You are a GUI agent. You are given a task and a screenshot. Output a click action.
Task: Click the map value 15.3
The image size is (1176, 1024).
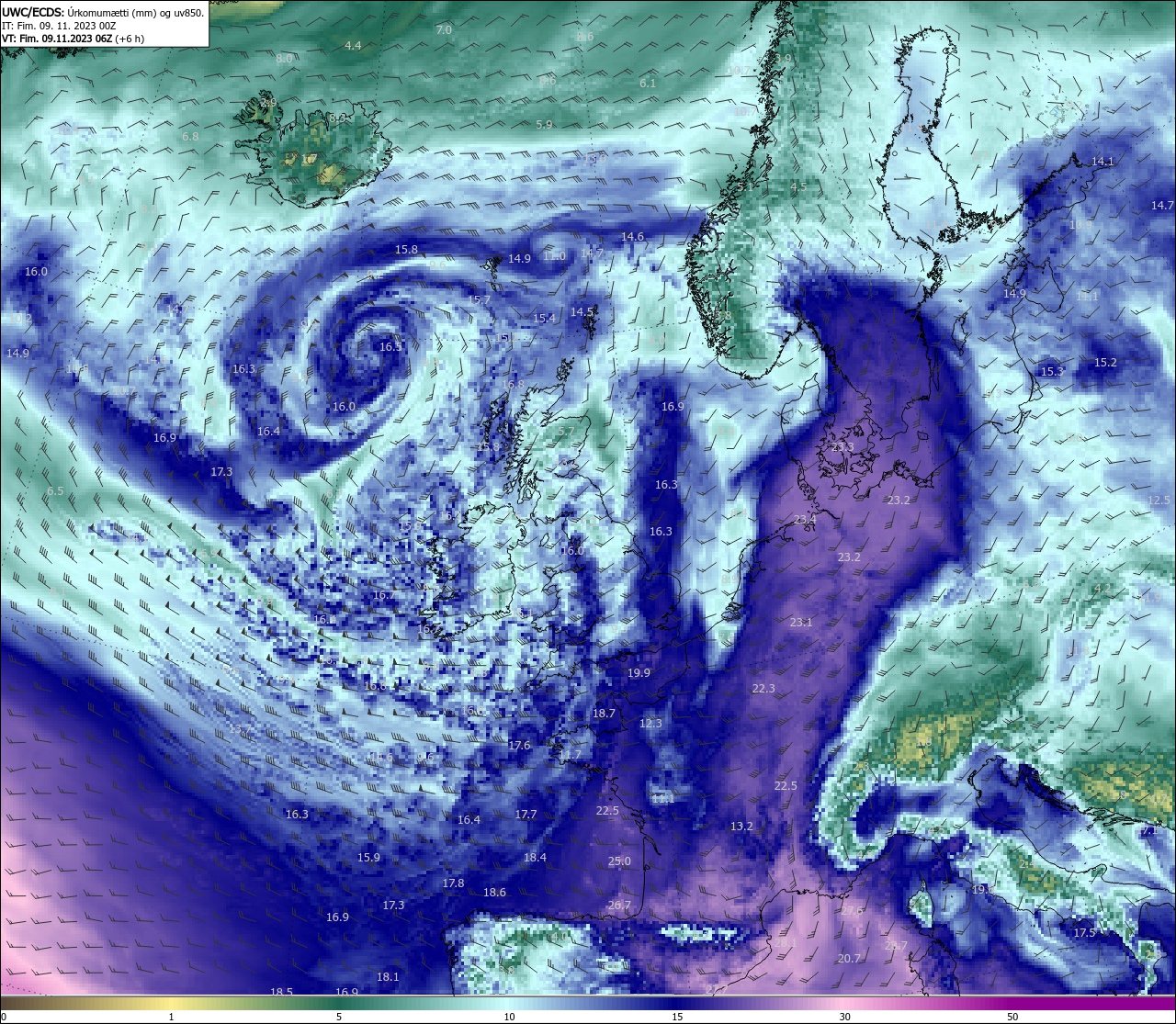1052,371
